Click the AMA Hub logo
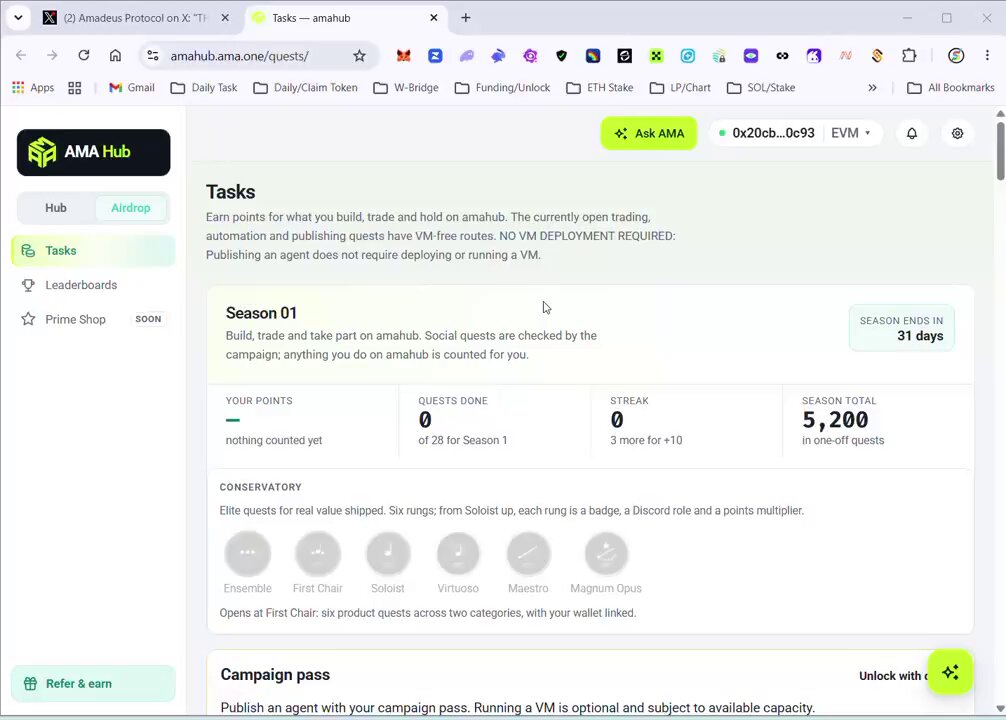The image size is (1006, 720). tap(94, 153)
